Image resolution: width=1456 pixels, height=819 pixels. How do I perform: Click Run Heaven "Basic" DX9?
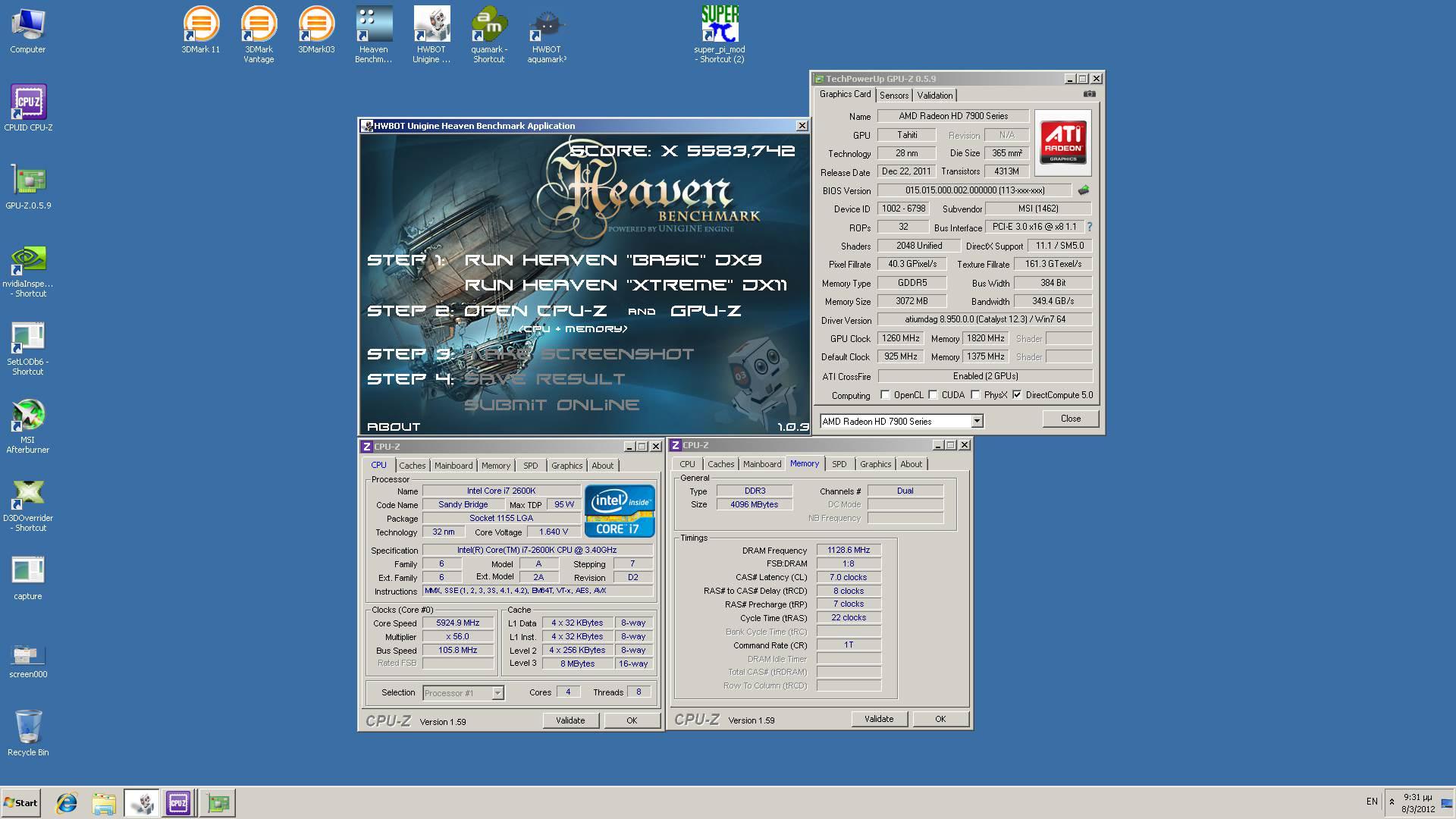pyautogui.click(x=613, y=260)
